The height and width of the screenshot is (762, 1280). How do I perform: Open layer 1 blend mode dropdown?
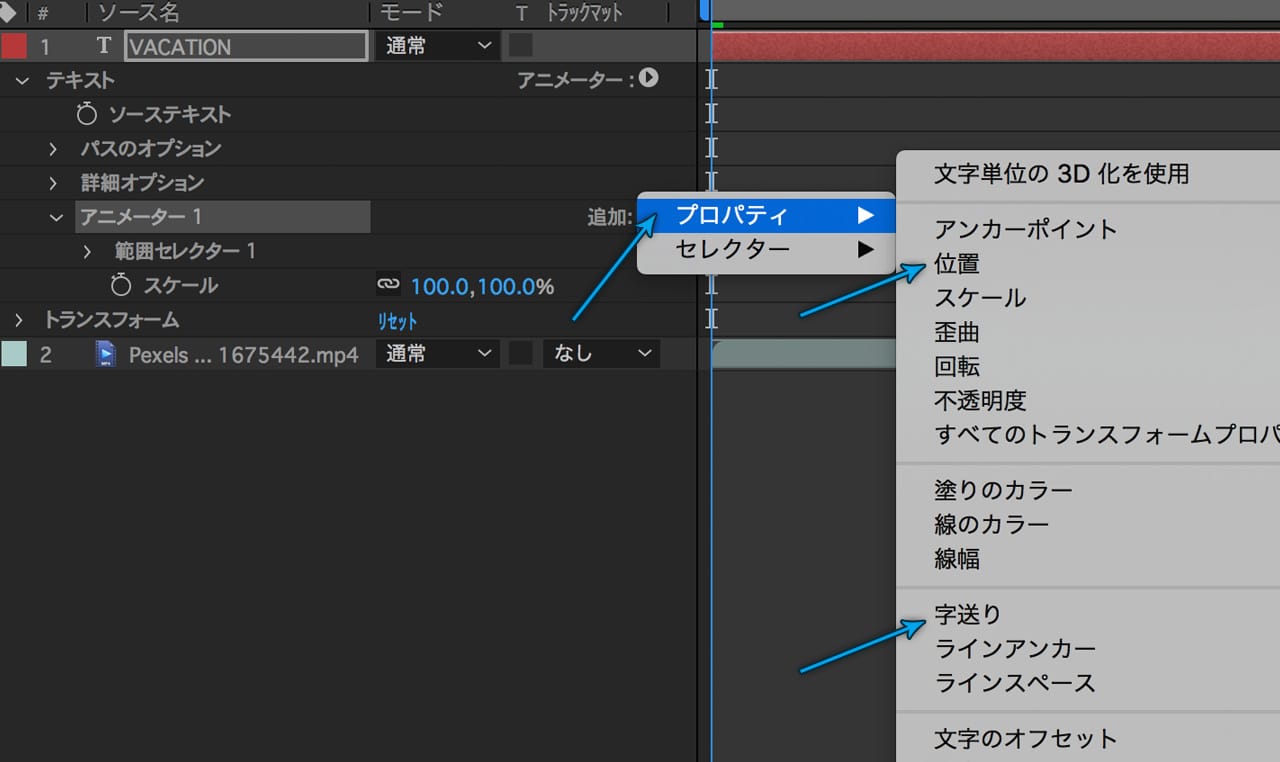point(438,46)
